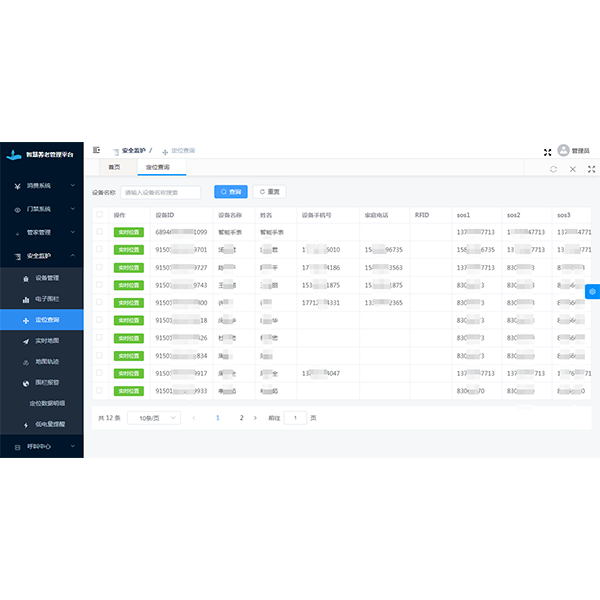Collapse the 安全监护 menu chevron
Screen dimensions: 600x600
[x=73, y=256]
